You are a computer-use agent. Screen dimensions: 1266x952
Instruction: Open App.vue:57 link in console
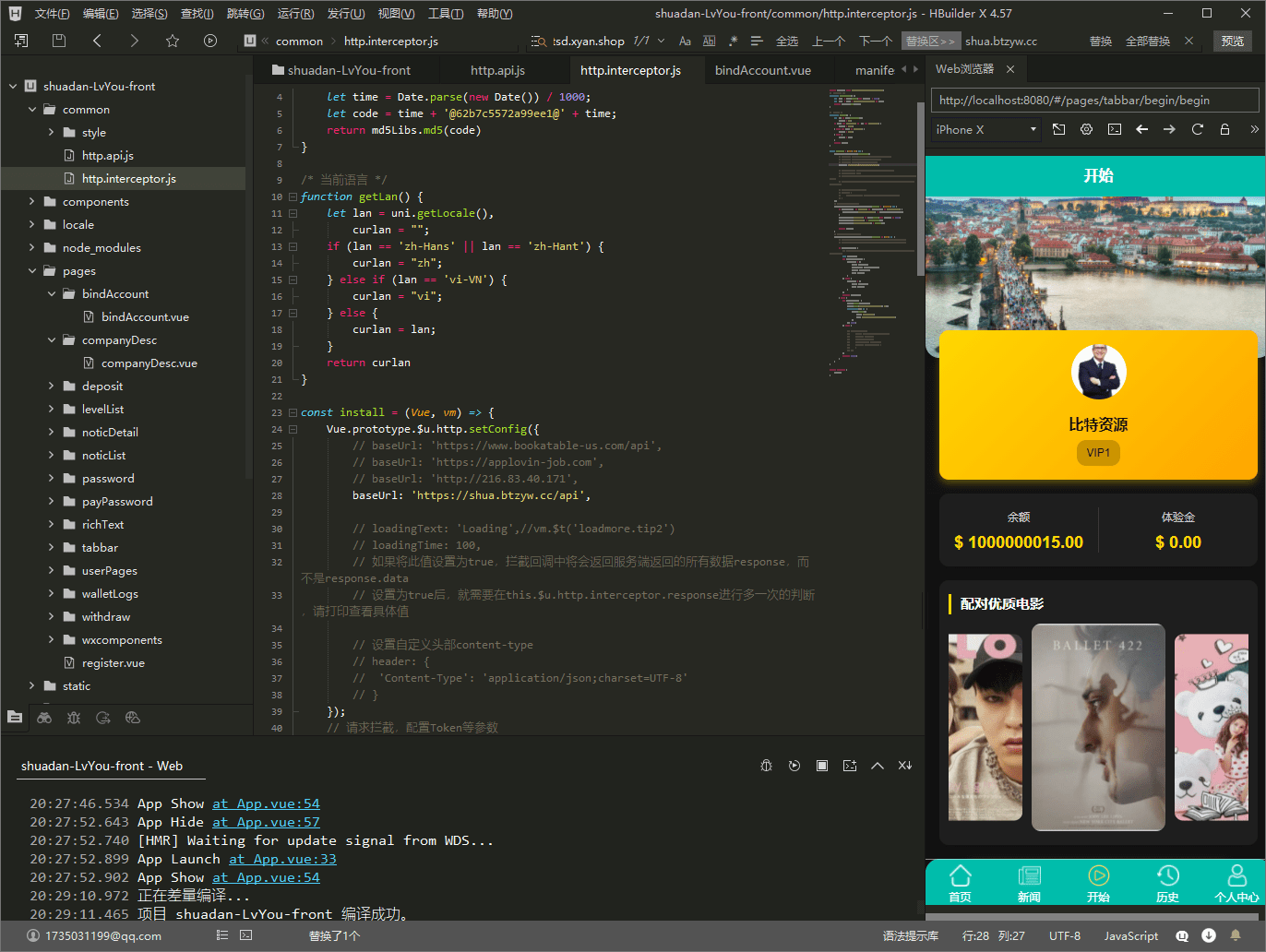pos(266,822)
